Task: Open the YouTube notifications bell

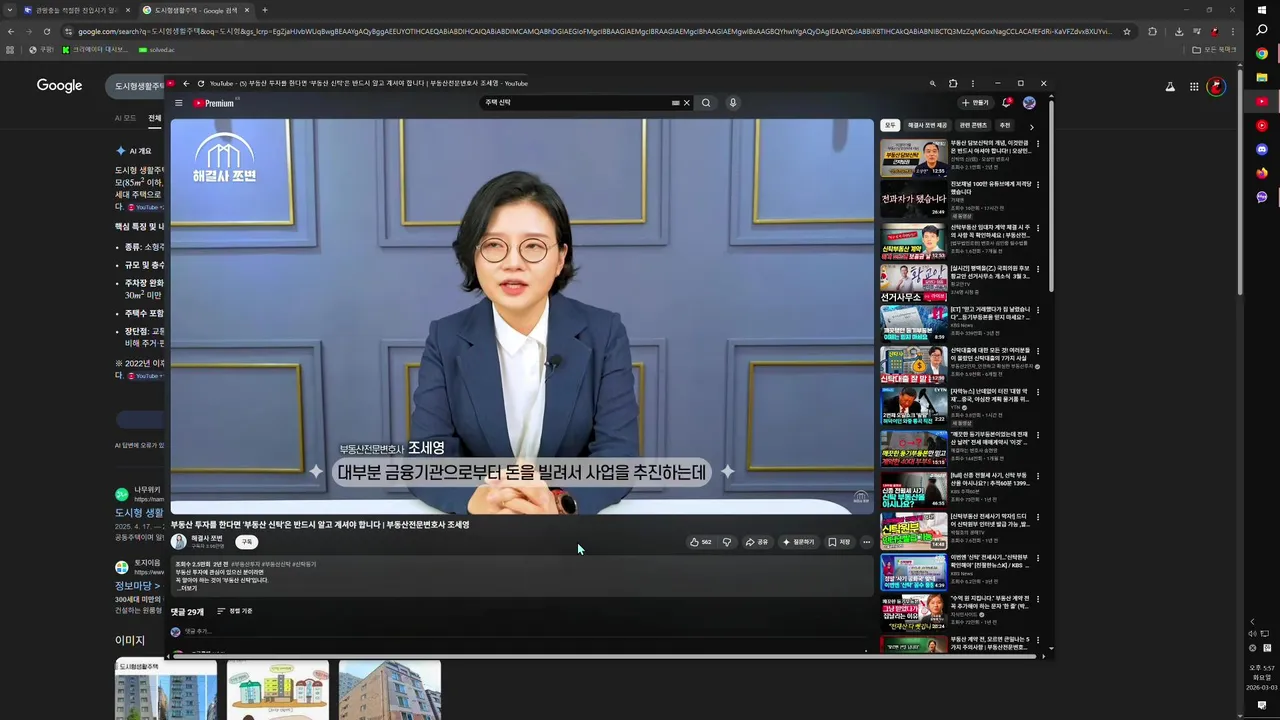Action: click(x=1006, y=103)
